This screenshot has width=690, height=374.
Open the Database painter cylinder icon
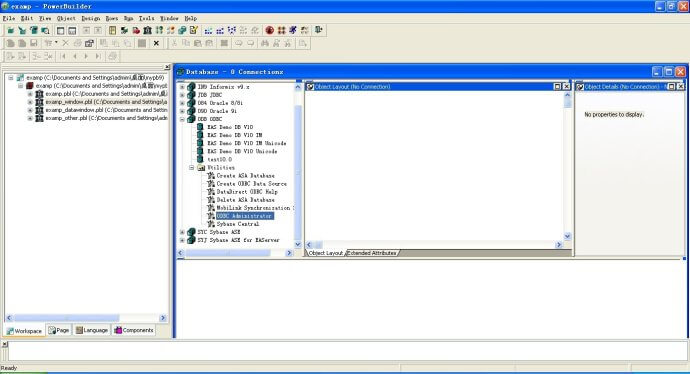pos(182,30)
